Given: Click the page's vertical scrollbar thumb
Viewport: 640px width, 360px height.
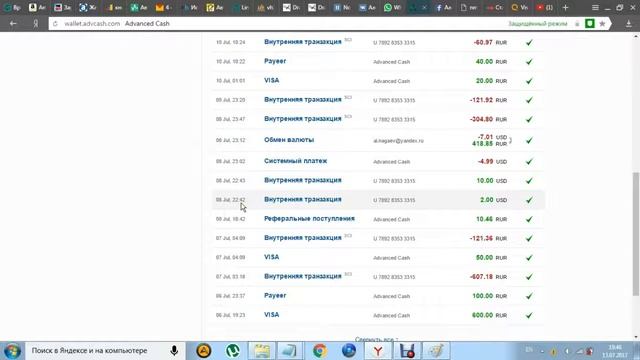Looking at the screenshot, I should point(636,233).
